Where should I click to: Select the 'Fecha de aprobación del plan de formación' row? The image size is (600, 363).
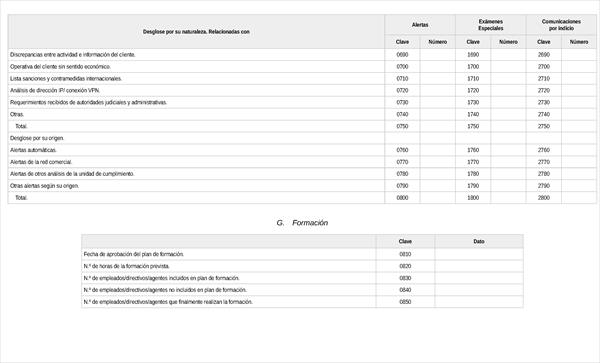(302, 254)
